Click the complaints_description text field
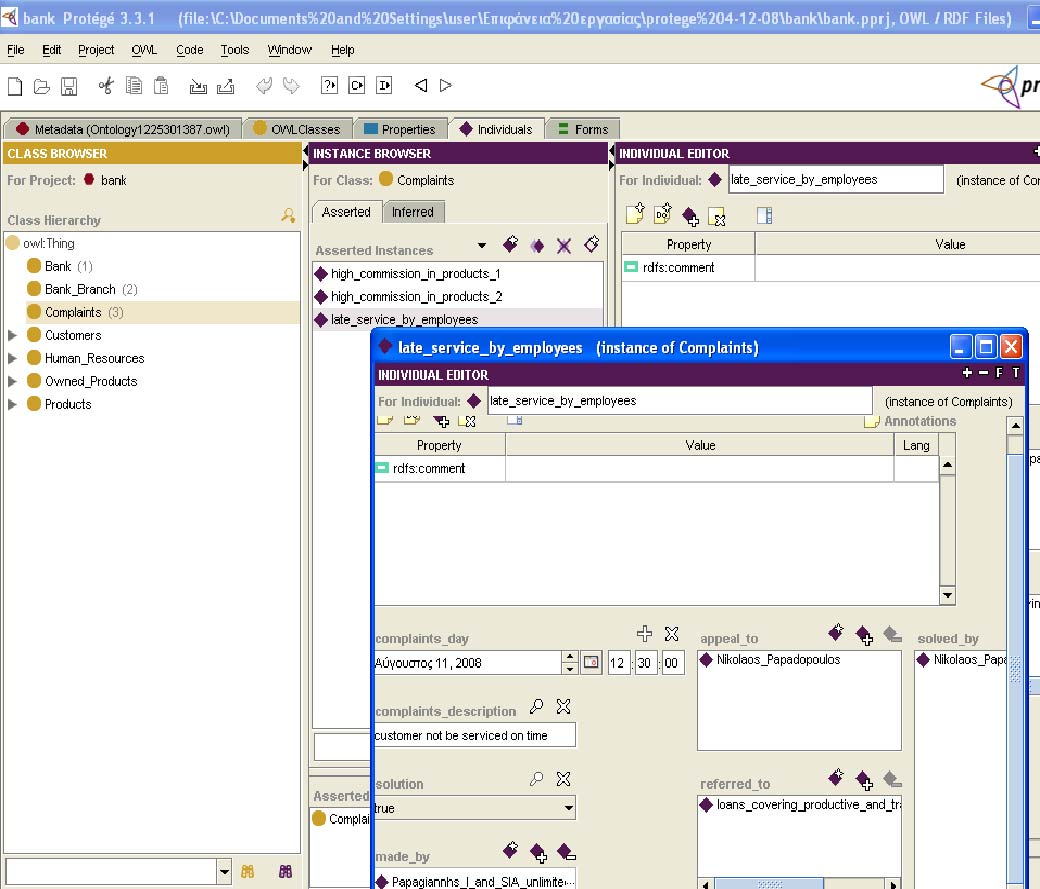 pos(475,736)
